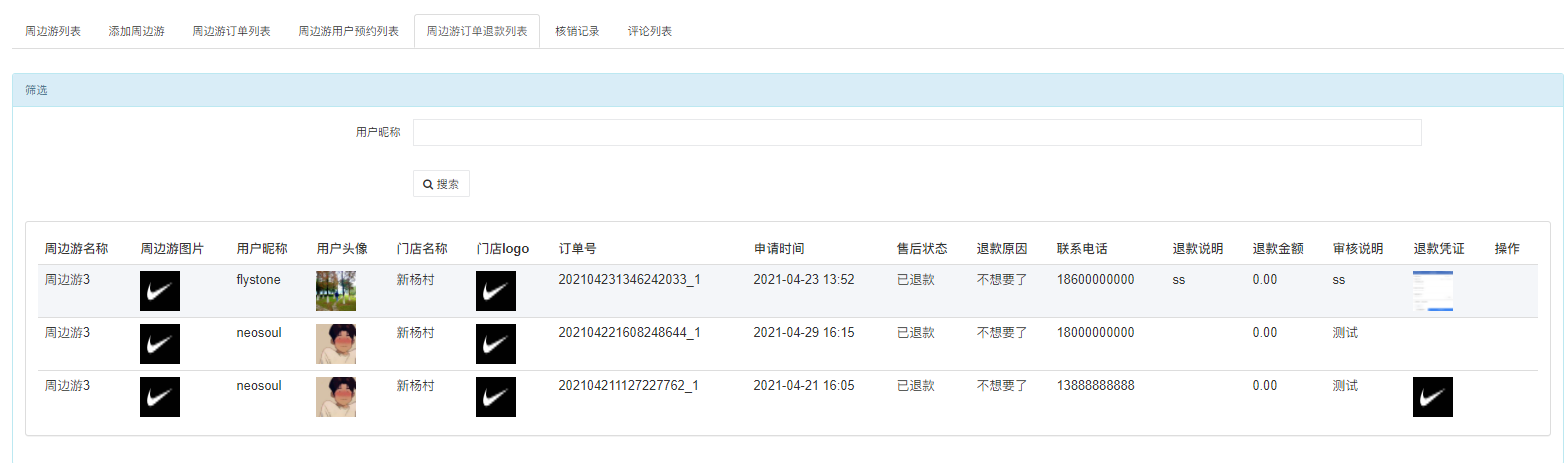The width and height of the screenshot is (1568, 463).
Task: Switch to the 评论列表 tab
Action: [650, 31]
